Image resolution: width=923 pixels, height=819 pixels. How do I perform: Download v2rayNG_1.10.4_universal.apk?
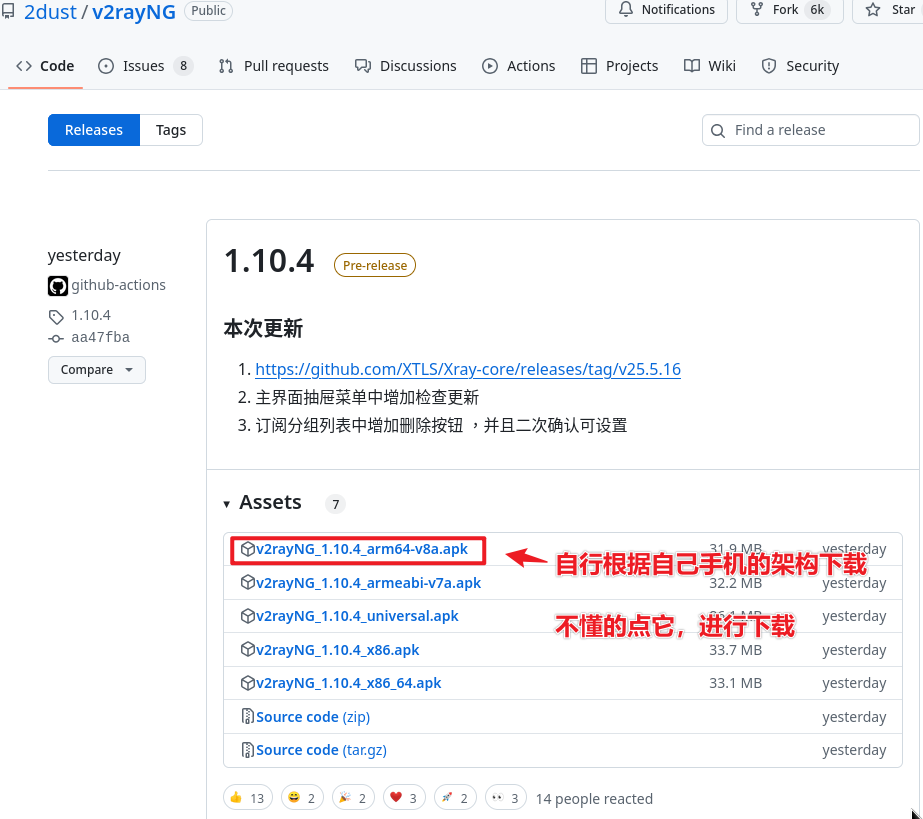click(357, 616)
